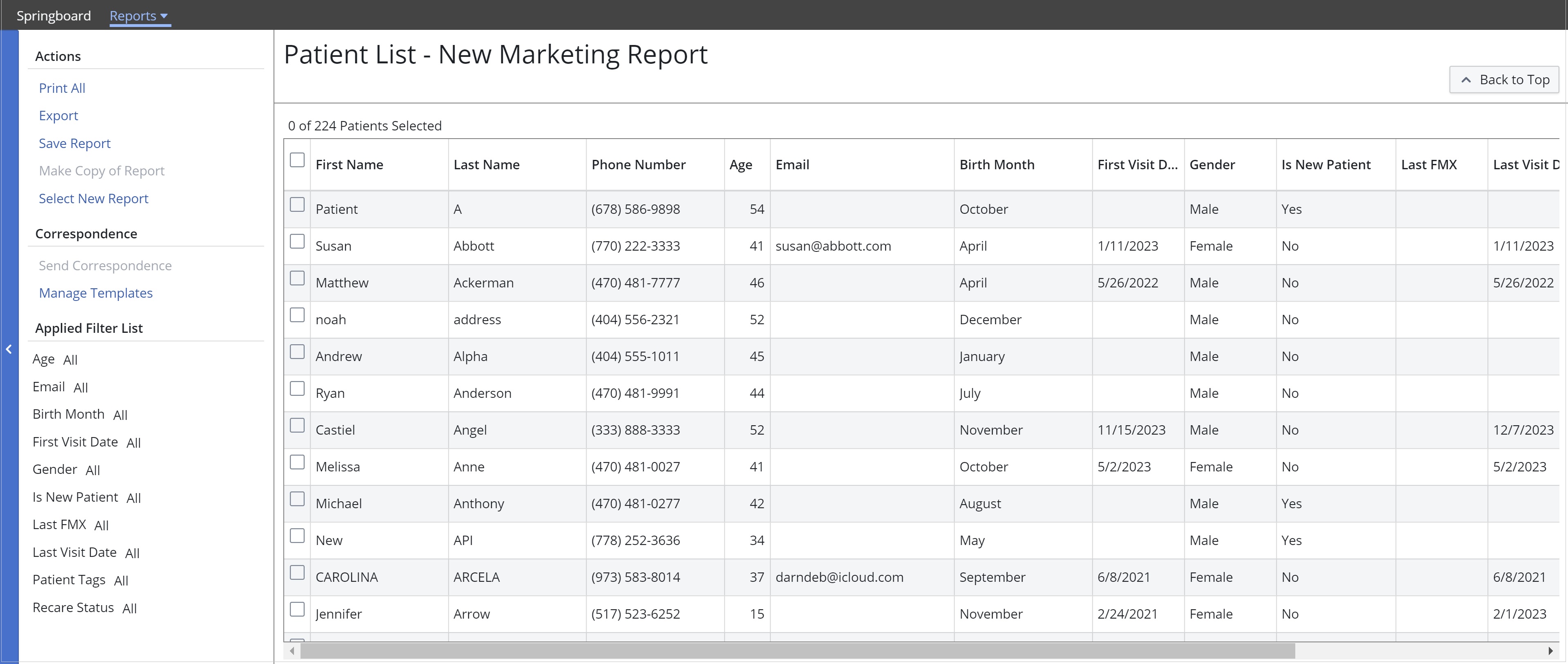Open the Is New Patient filter in sidebar
This screenshot has height=664, width=1568.
pyautogui.click(x=86, y=497)
